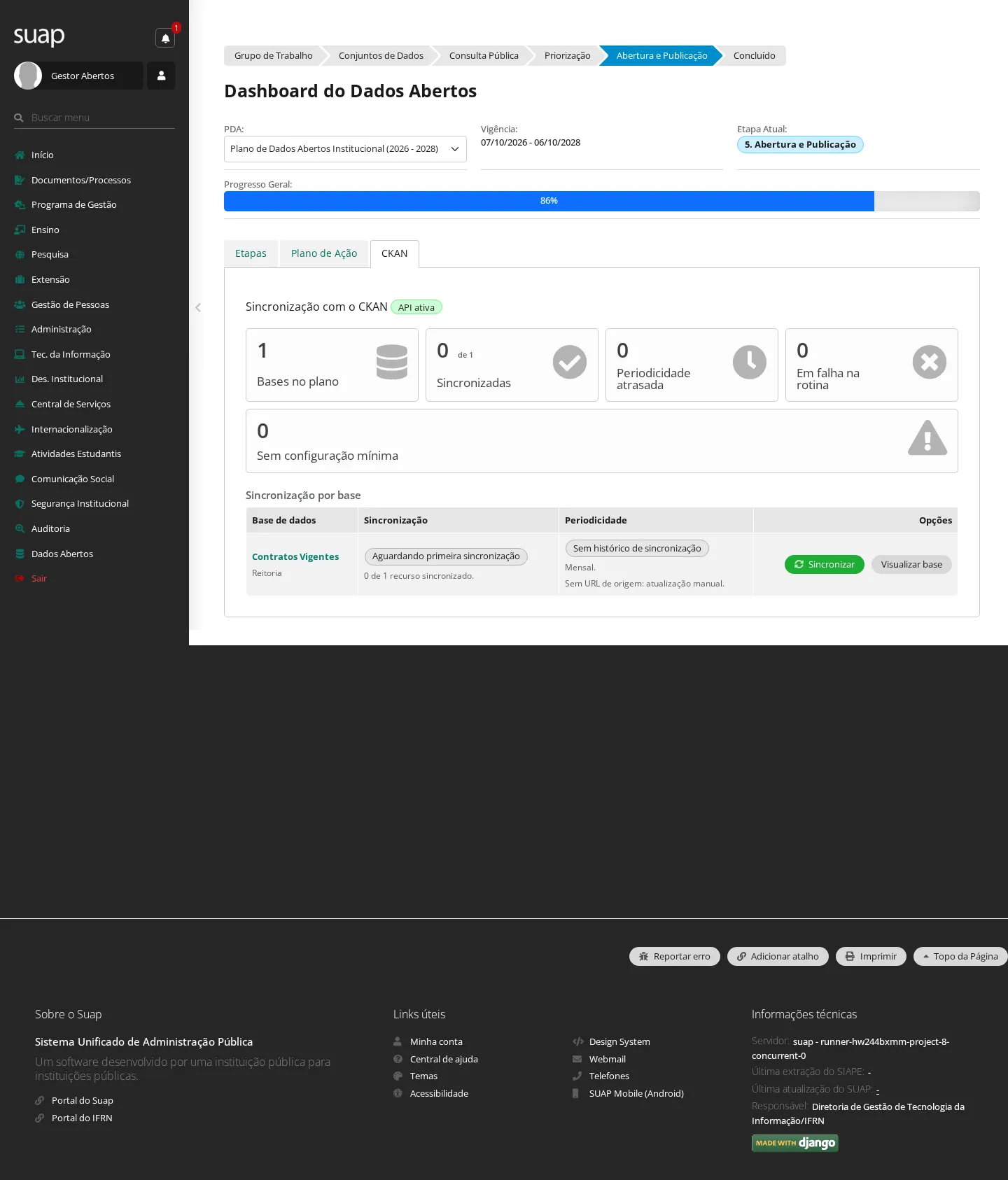Screen dimensions: 1008x1180
Task: Click the Programa de Gestão icon
Action: tap(20, 205)
